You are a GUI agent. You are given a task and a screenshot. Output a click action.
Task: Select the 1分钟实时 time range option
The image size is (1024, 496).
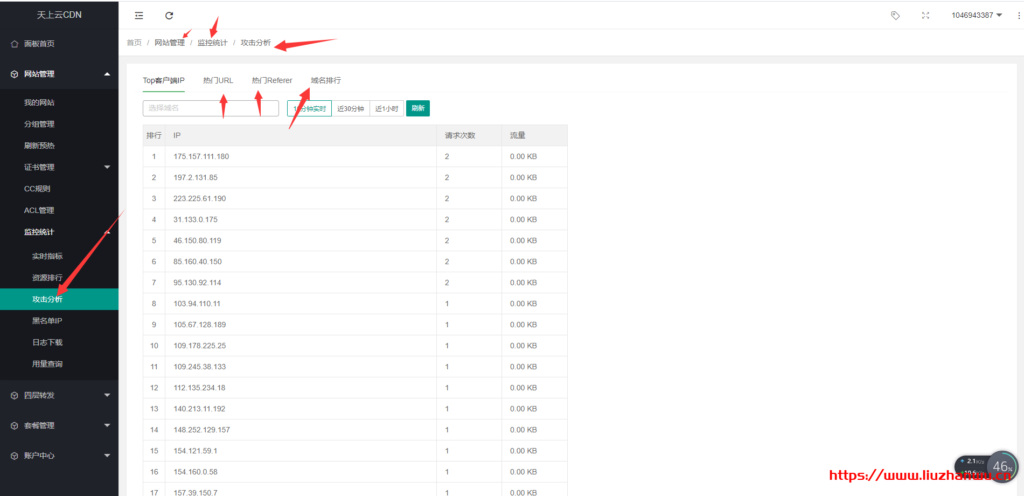click(x=309, y=108)
